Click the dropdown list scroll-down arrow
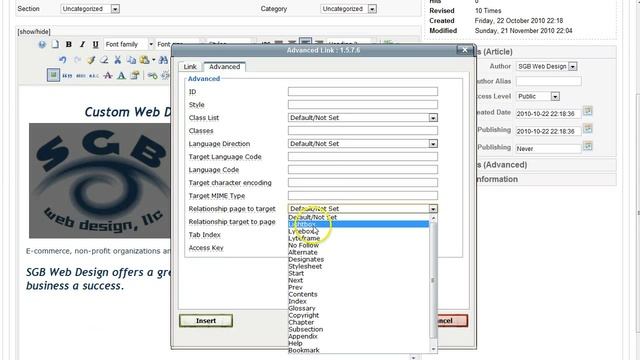Viewport: 640px width, 360px height. click(433, 349)
